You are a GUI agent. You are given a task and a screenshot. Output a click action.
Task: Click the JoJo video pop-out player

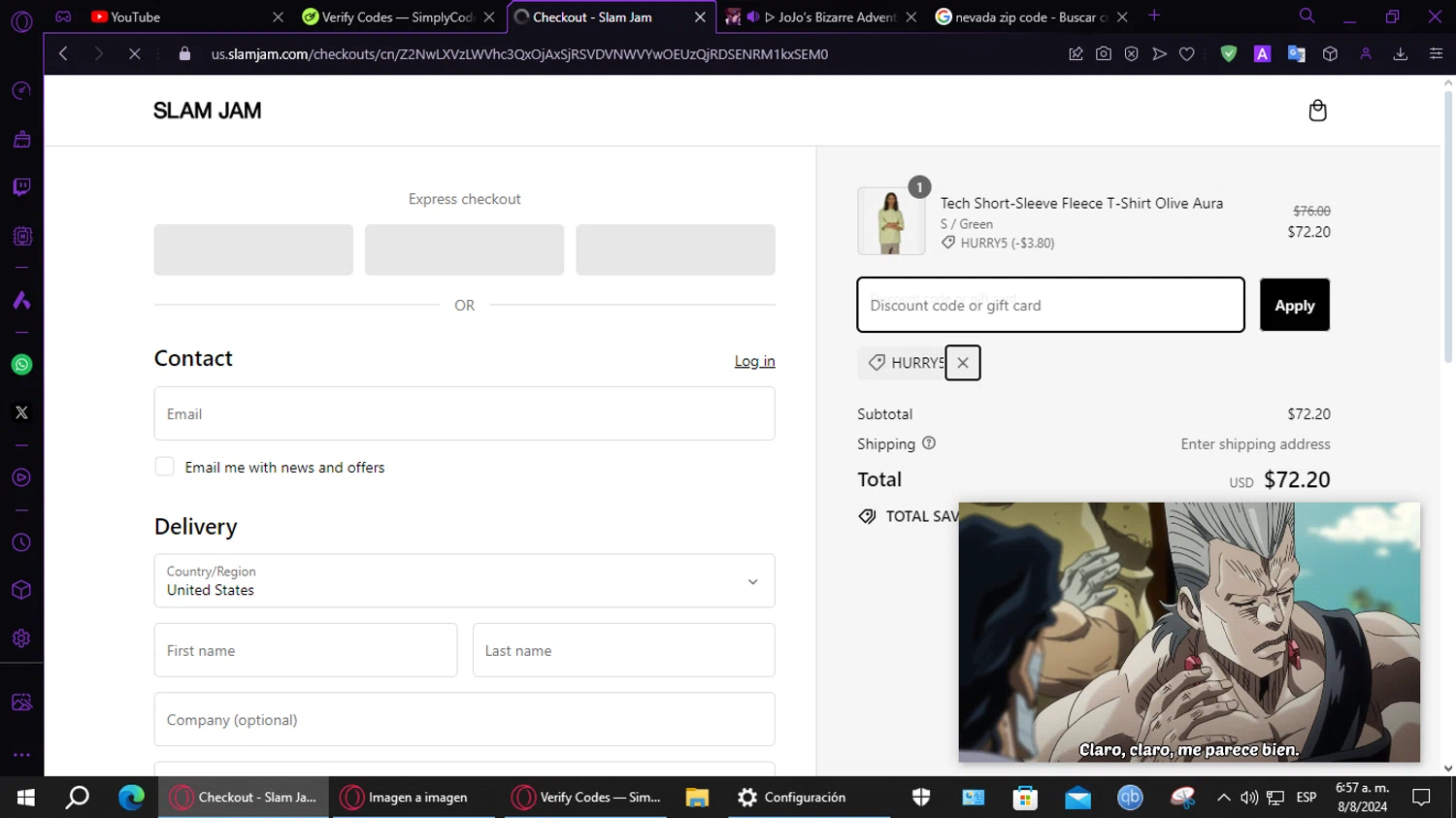1189,633
